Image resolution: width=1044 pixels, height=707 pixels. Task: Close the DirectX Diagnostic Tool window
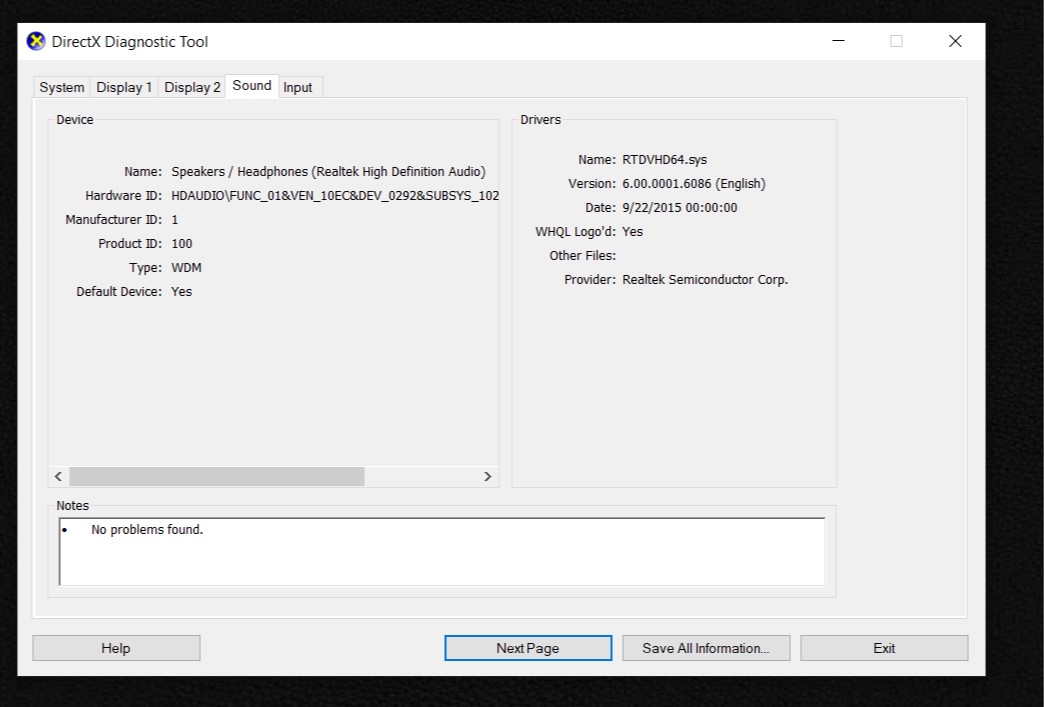coord(955,41)
